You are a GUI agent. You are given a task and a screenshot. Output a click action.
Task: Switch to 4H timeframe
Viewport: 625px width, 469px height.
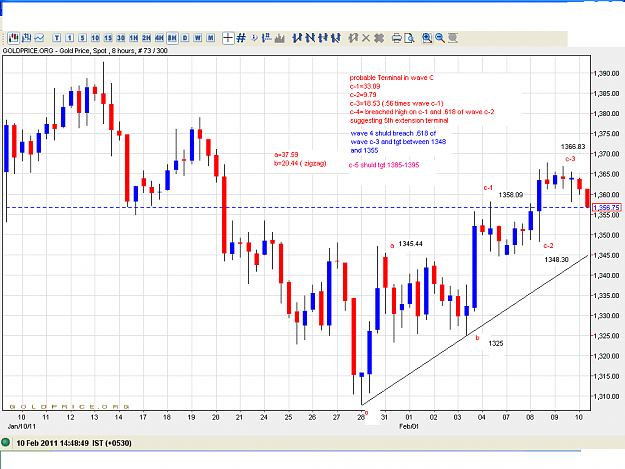tap(159, 38)
